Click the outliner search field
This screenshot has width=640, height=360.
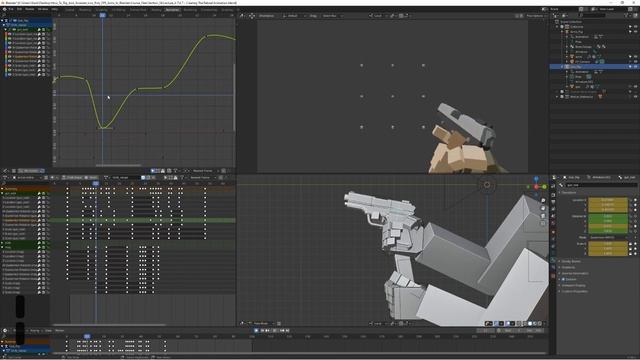tap(592, 16)
